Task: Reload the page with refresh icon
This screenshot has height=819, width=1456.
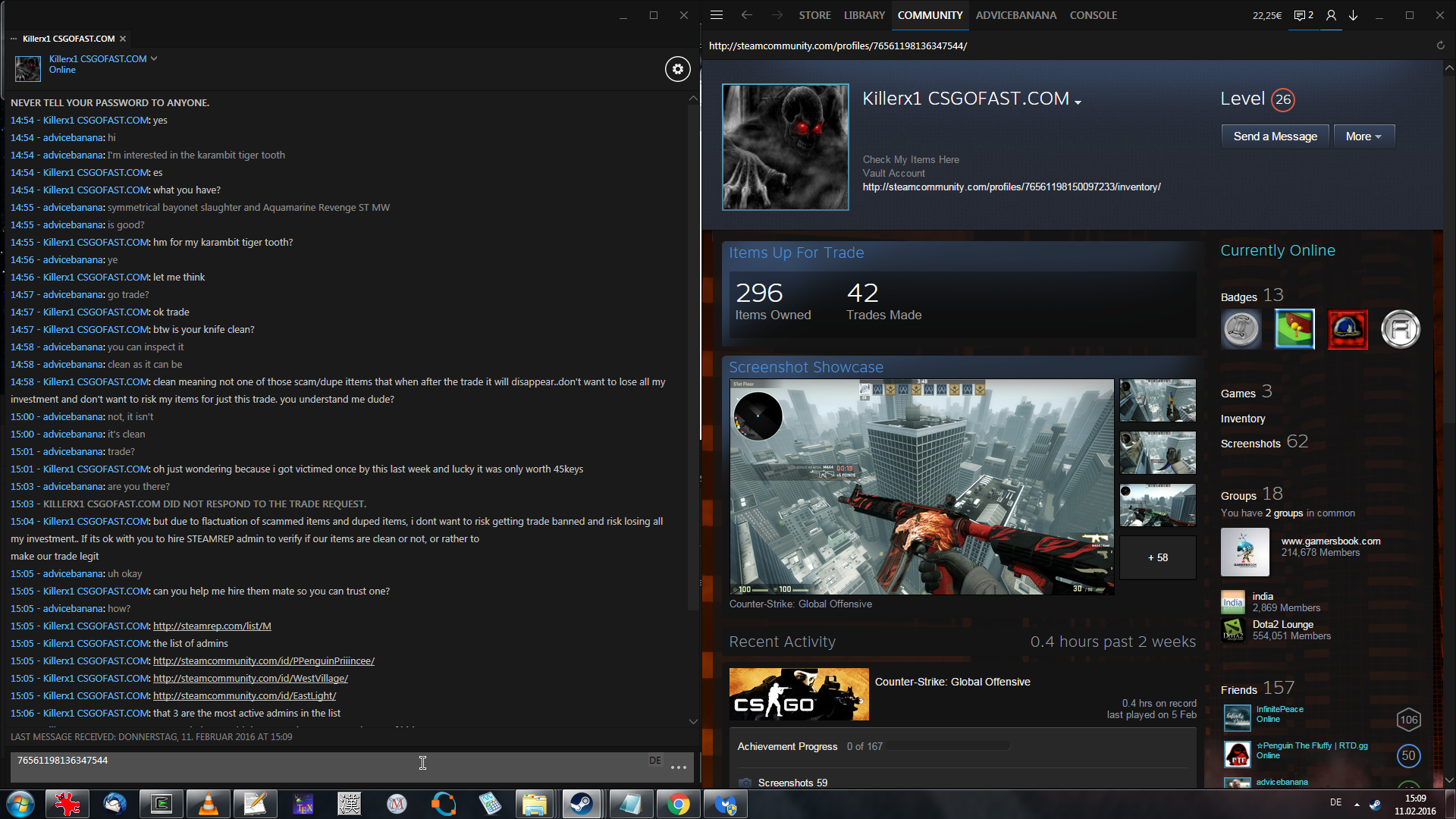Action: 1440,45
